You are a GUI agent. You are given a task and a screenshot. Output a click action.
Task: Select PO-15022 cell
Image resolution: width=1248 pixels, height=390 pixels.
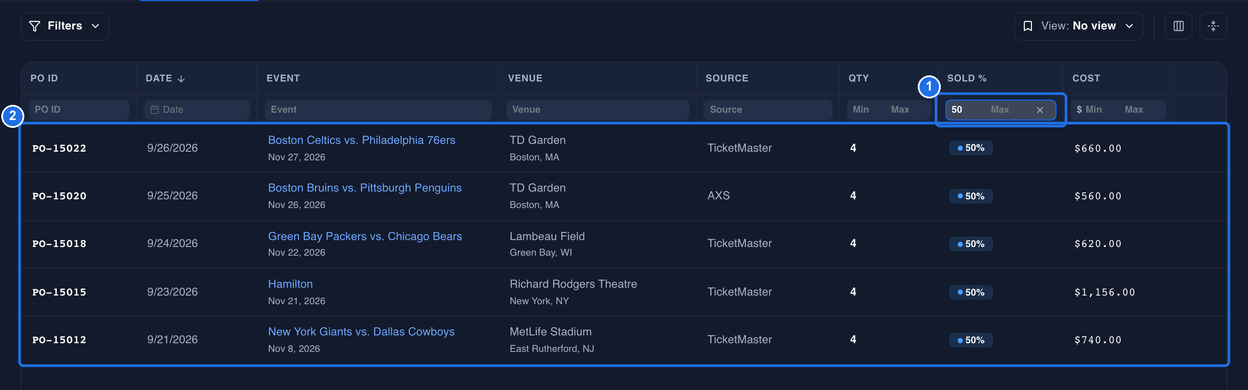[x=59, y=148]
